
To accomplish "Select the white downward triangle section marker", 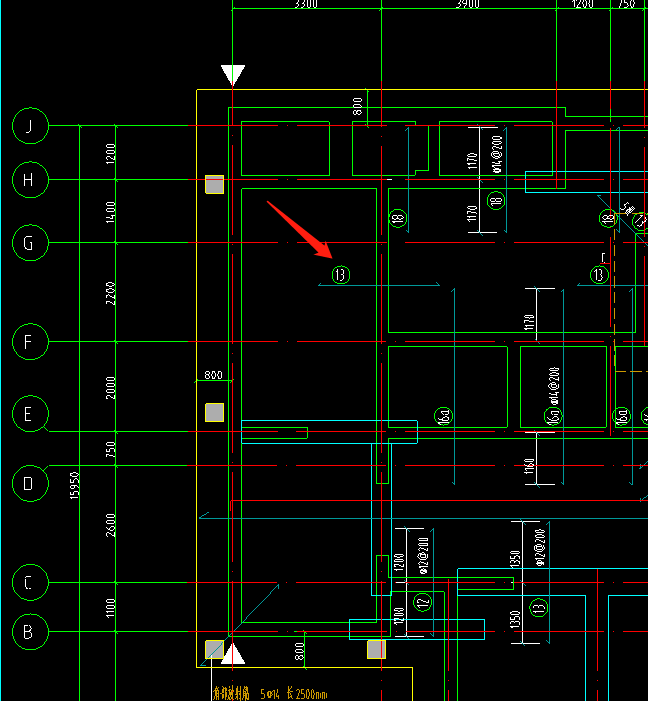I will (x=233, y=75).
